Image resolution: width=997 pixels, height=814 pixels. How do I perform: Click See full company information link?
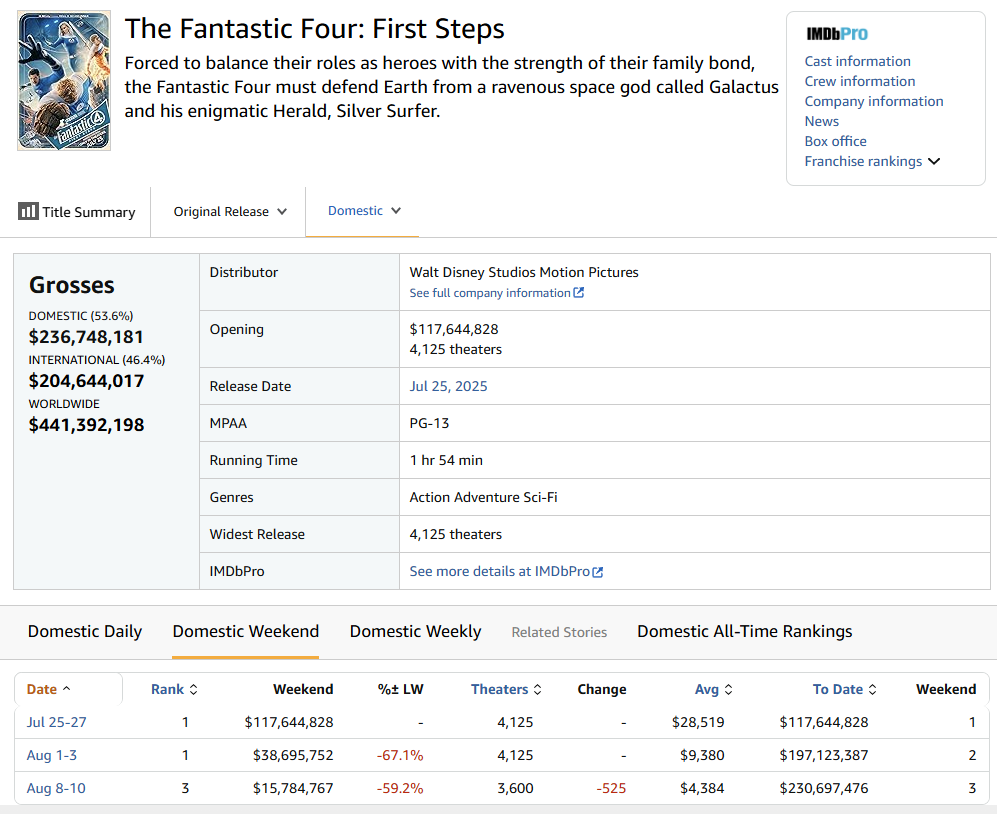[490, 293]
